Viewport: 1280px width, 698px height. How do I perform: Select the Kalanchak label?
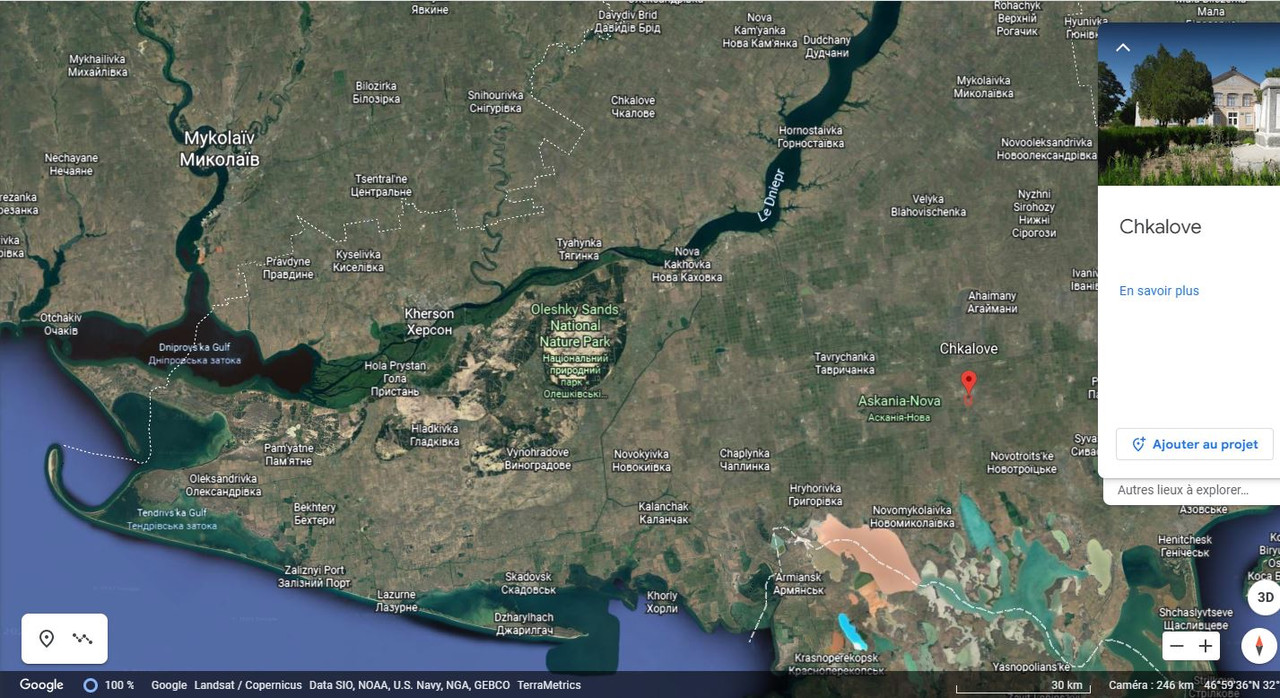pyautogui.click(x=664, y=513)
